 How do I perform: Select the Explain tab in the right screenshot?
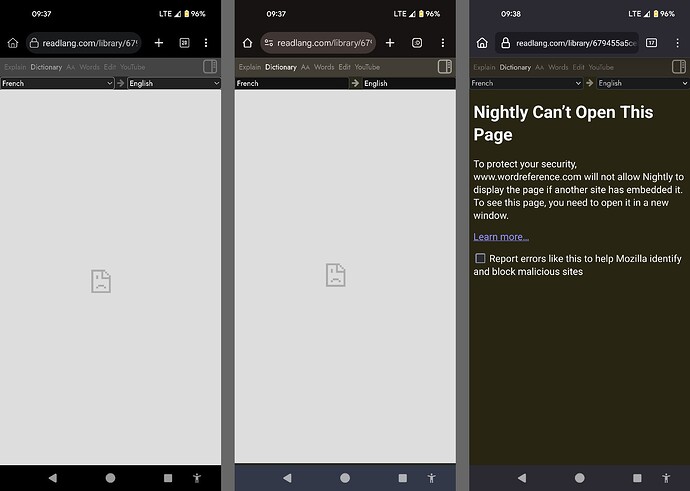(484, 67)
